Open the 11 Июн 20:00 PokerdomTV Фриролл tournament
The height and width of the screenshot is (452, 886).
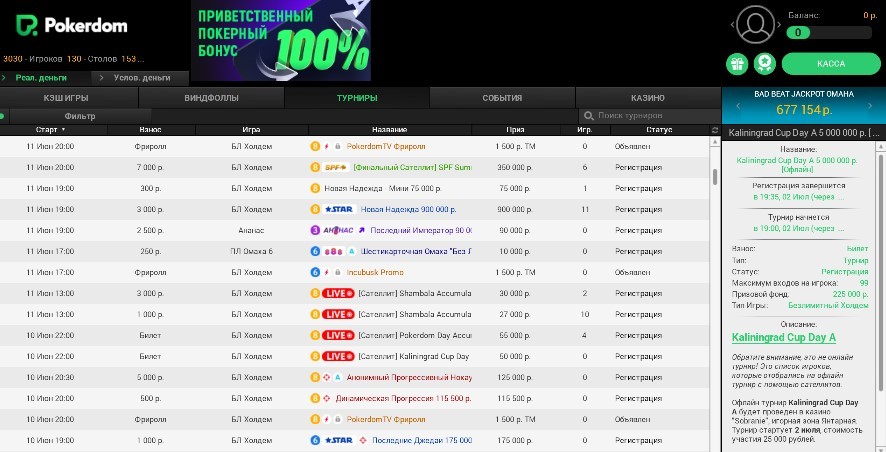[x=354, y=146]
